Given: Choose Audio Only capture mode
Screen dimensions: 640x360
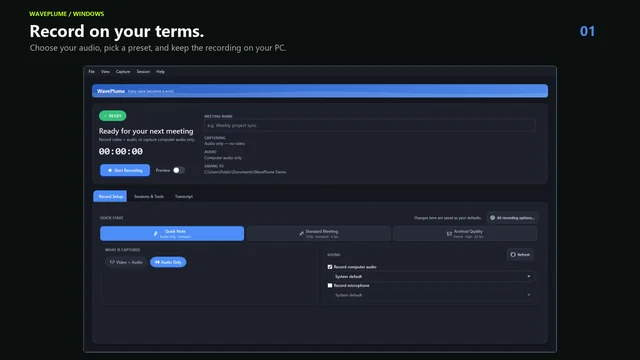Looking at the screenshot, I should point(168,262).
